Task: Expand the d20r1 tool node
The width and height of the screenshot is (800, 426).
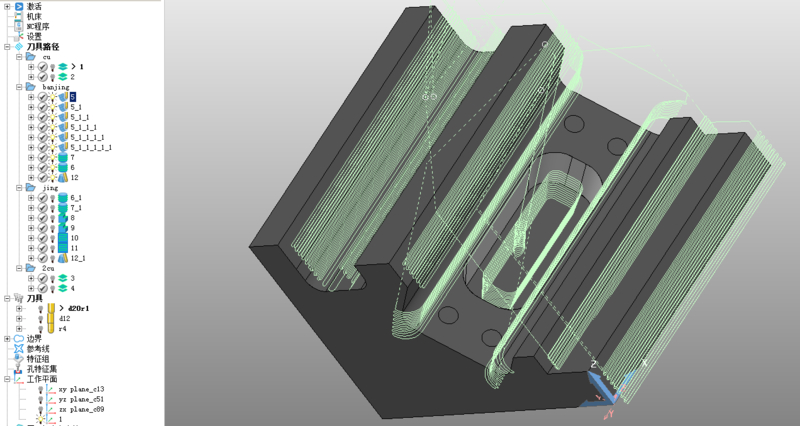Action: click(x=19, y=308)
